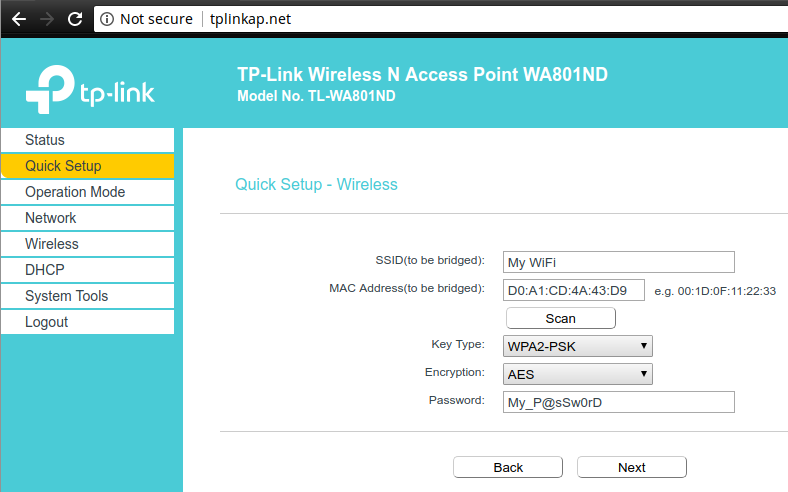
Task: Click the e.g. 00:1D:0F:11:22:33 example text
Action: coord(715,291)
